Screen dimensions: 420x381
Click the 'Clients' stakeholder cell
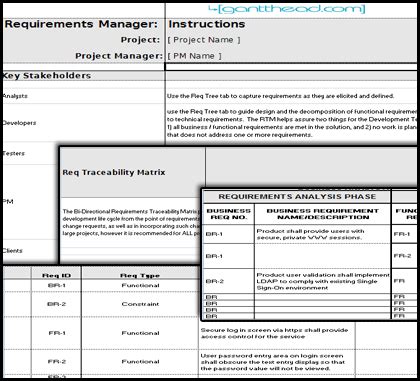tap(30, 251)
